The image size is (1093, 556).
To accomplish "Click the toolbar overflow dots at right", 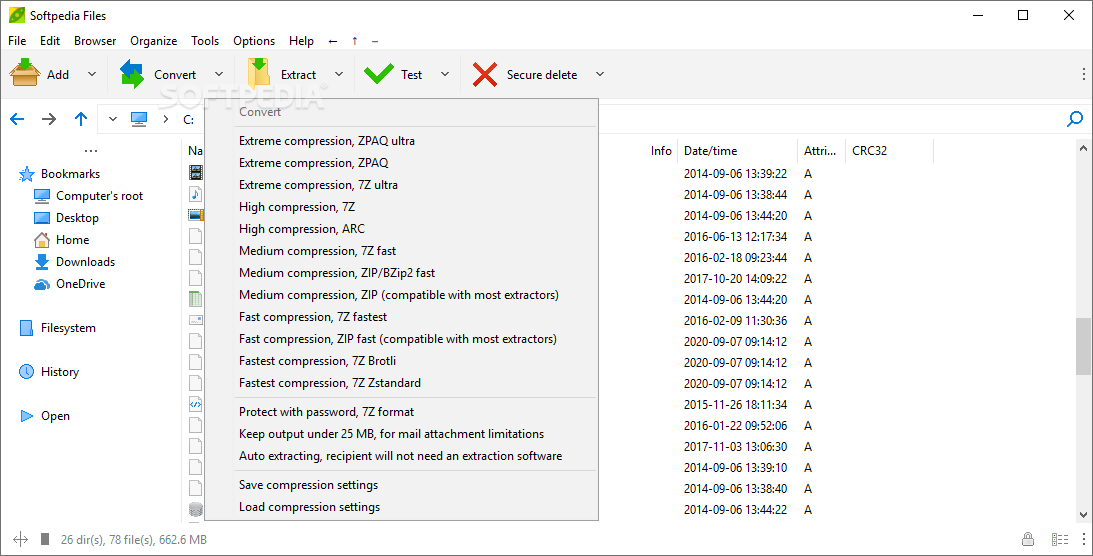I will coord(1083,74).
